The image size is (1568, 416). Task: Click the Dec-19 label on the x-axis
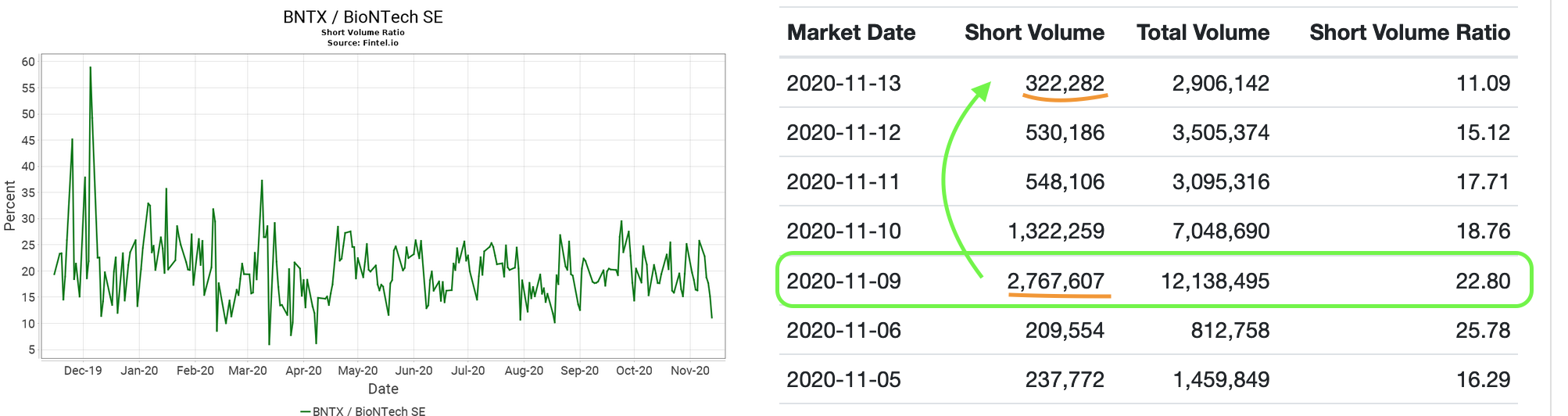(83, 371)
